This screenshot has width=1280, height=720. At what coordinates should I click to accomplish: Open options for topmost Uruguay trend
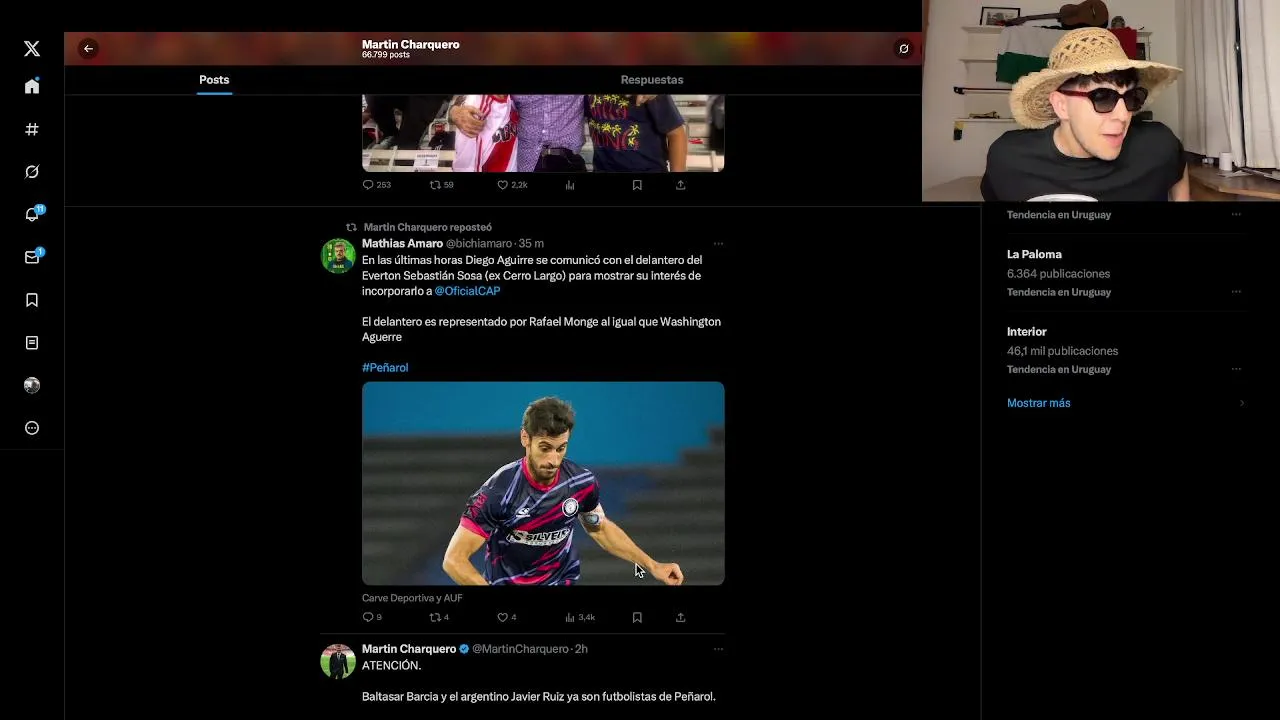1236,214
